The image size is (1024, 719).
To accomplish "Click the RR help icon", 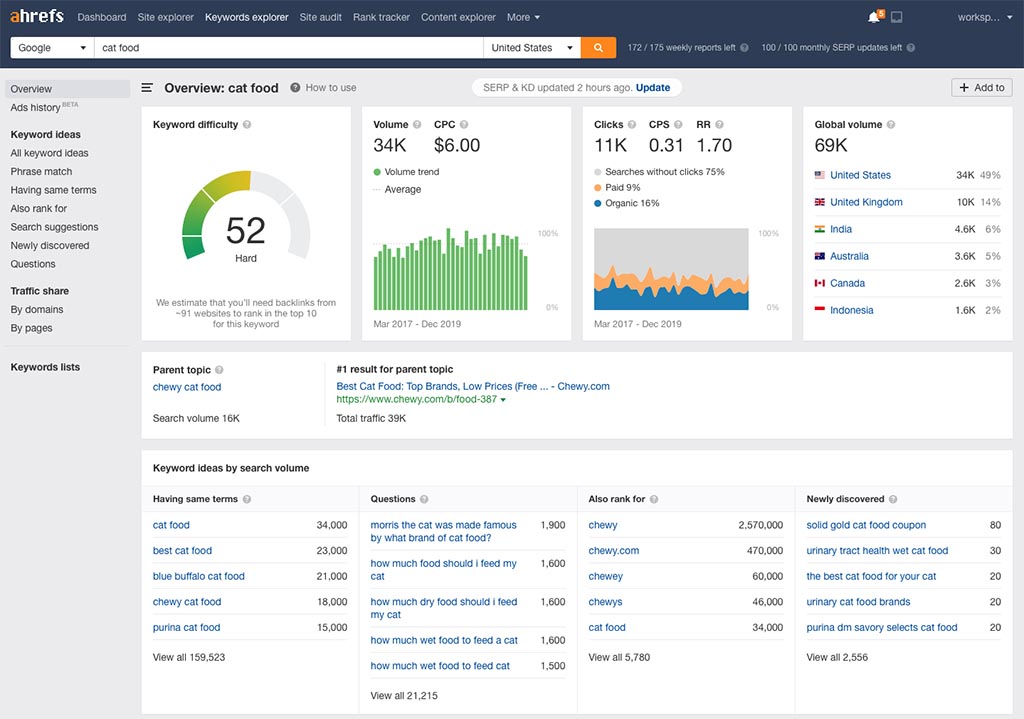I will coord(719,125).
